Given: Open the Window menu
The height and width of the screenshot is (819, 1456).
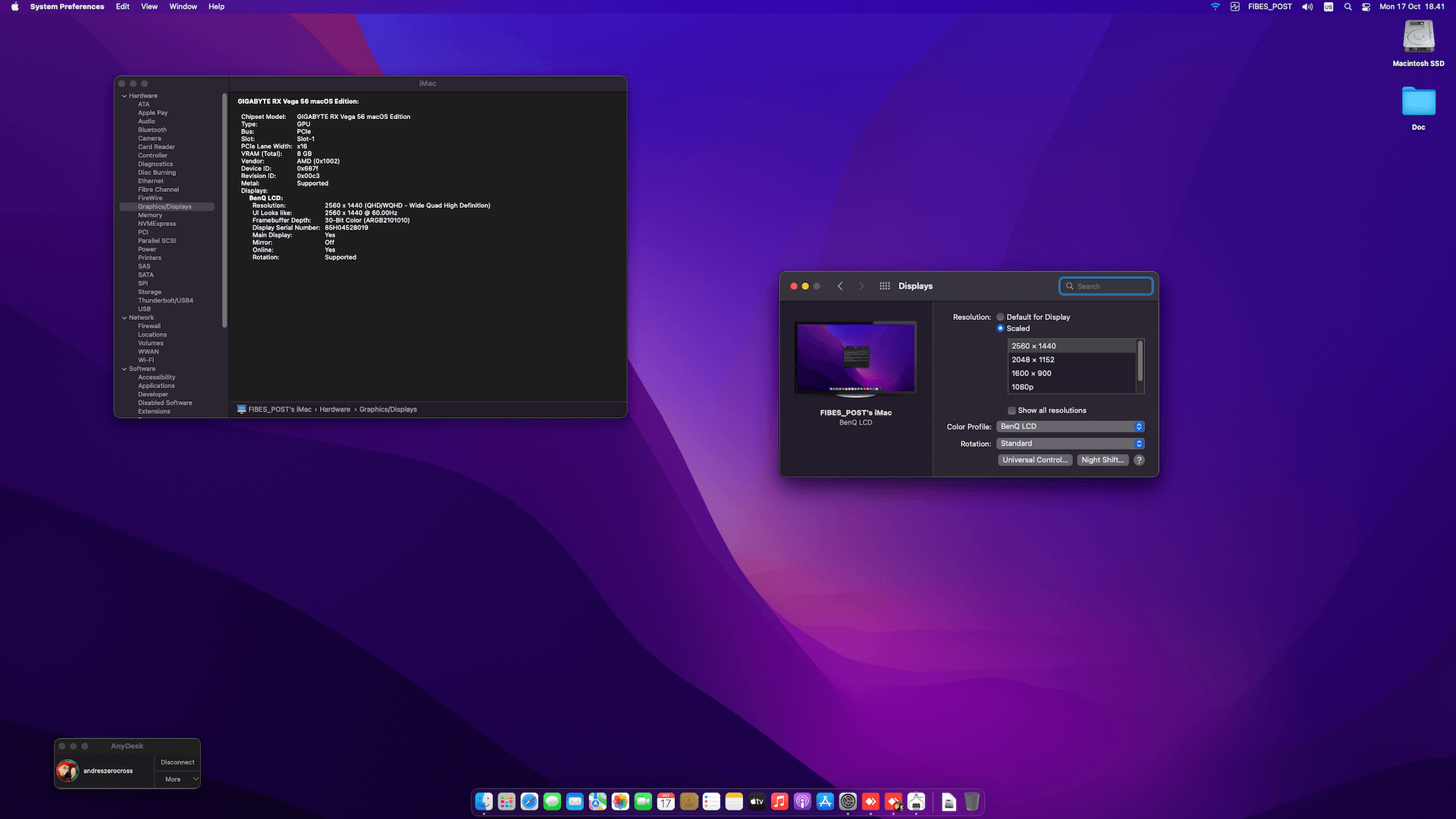Looking at the screenshot, I should (183, 7).
